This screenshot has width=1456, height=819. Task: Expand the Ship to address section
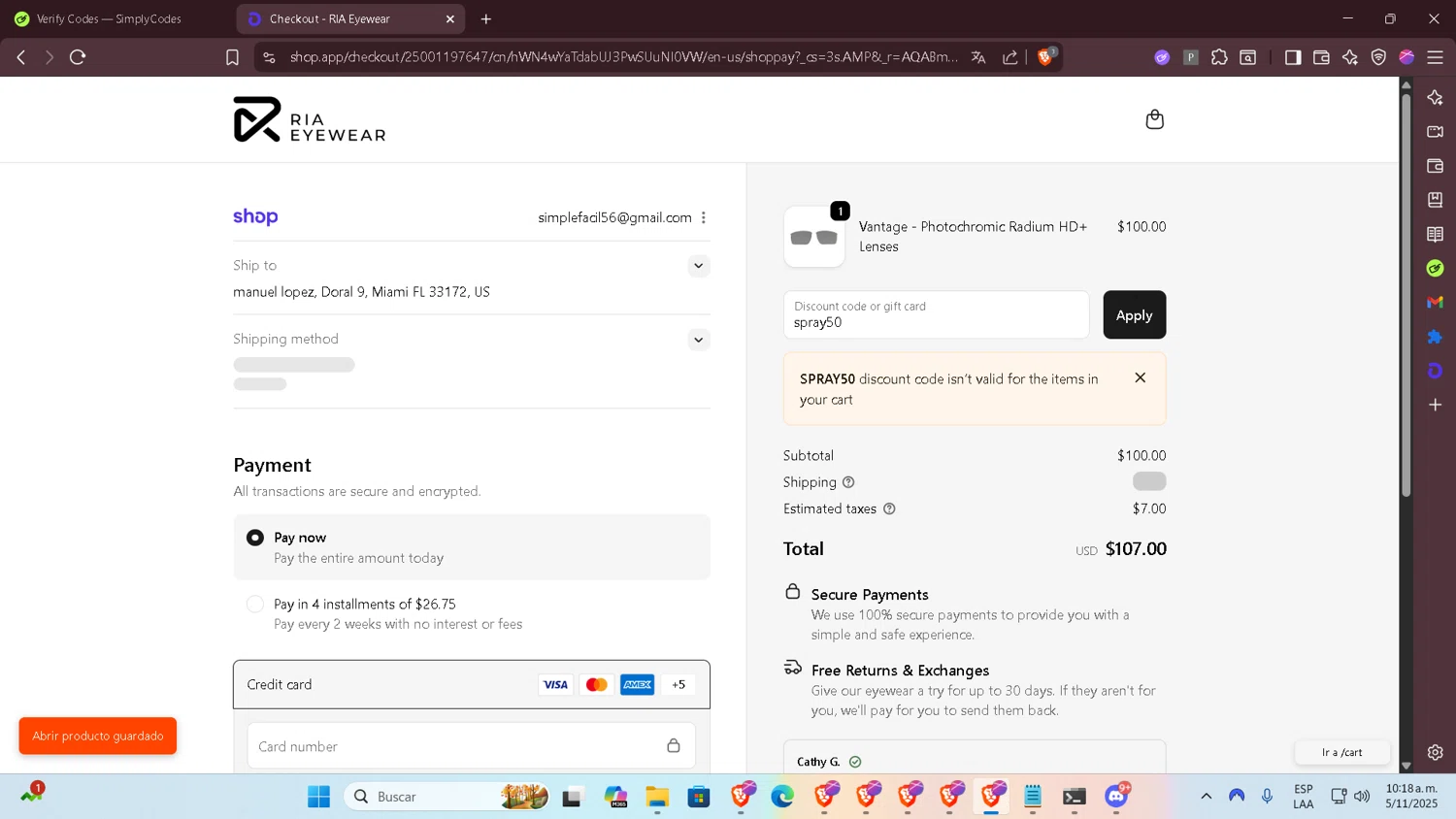[698, 266]
